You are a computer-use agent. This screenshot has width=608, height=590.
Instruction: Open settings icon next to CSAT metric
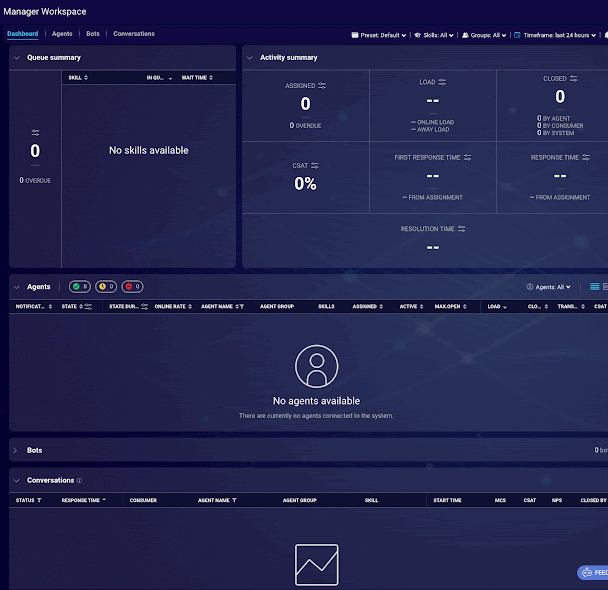pyautogui.click(x=315, y=166)
